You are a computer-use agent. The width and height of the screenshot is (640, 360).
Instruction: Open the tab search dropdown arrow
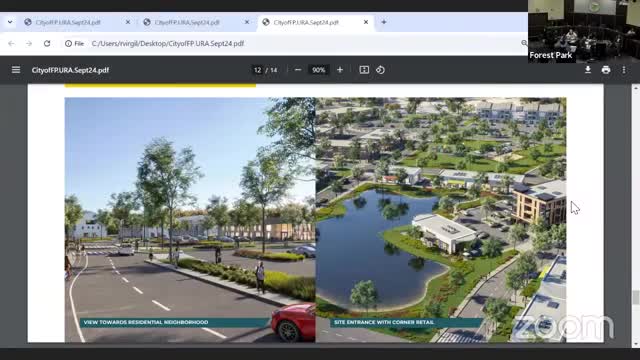pyautogui.click(x=10, y=22)
